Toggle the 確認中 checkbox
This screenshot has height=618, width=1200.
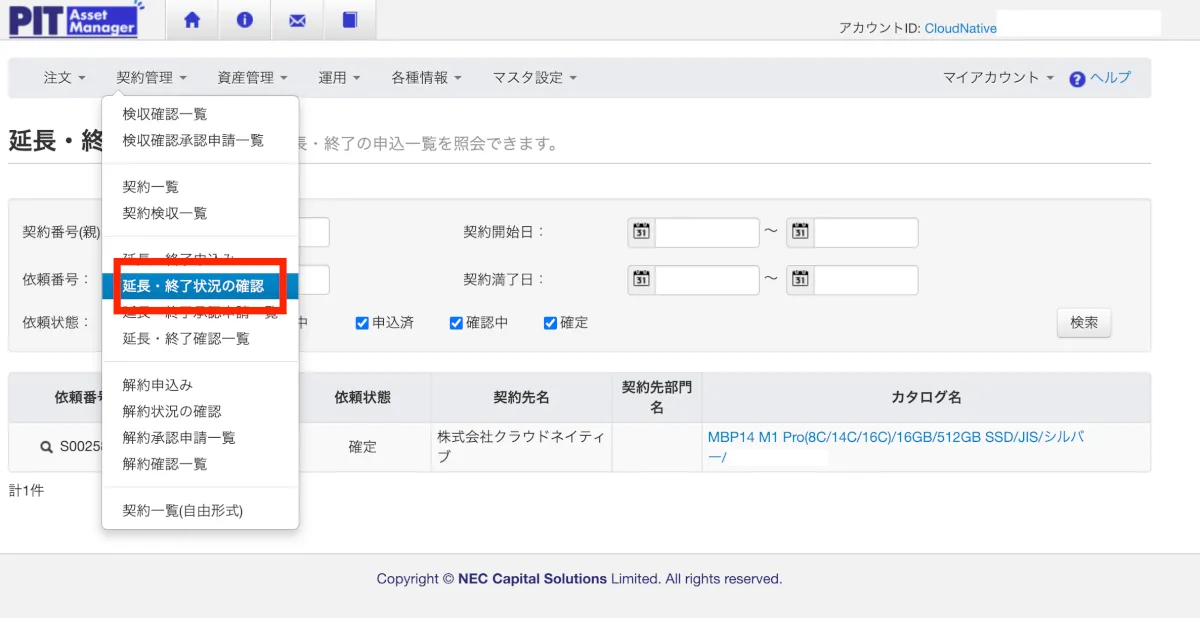456,323
